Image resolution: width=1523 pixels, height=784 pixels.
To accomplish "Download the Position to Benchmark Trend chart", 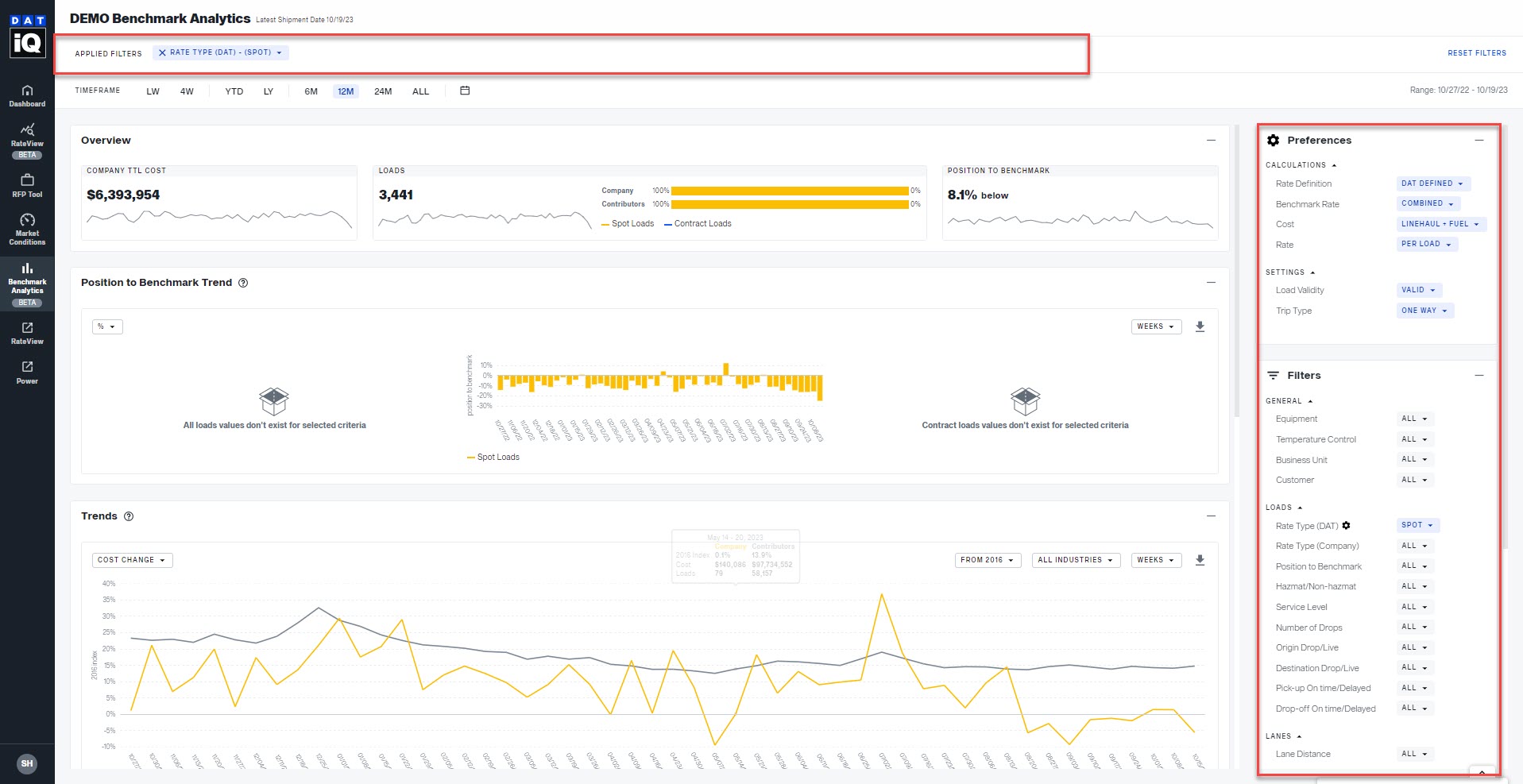I will (x=1200, y=326).
